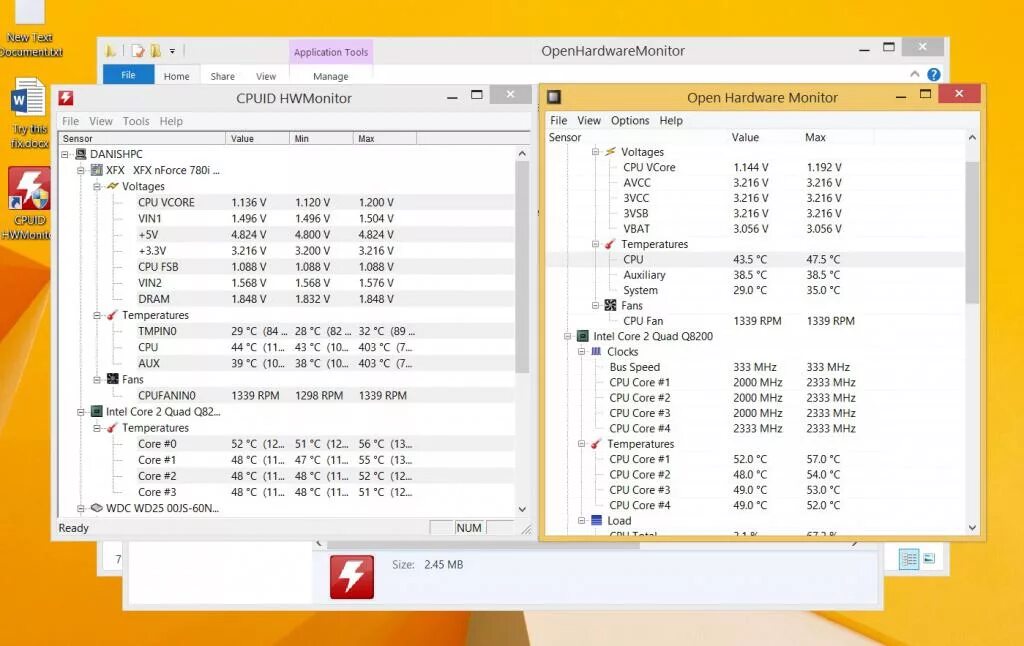Click the CPUID HWMonitor title bar icon
Image resolution: width=1024 pixels, height=646 pixels.
click(x=65, y=98)
